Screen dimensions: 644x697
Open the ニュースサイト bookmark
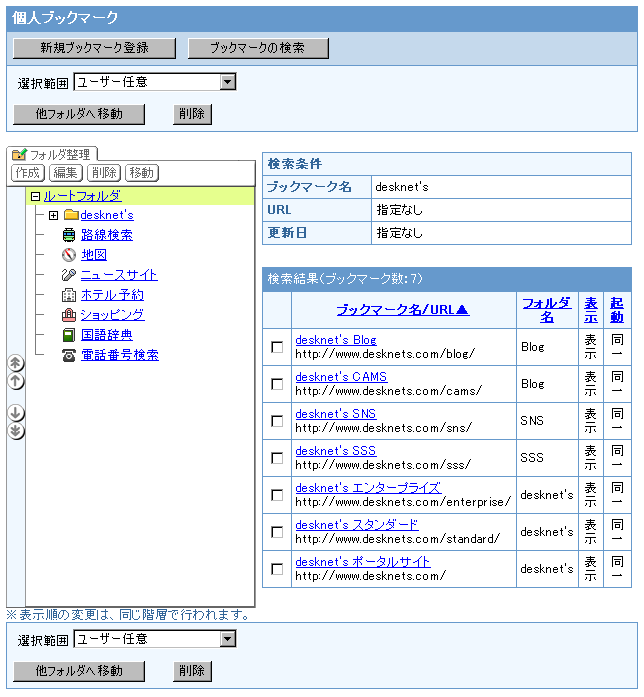tap(119, 275)
